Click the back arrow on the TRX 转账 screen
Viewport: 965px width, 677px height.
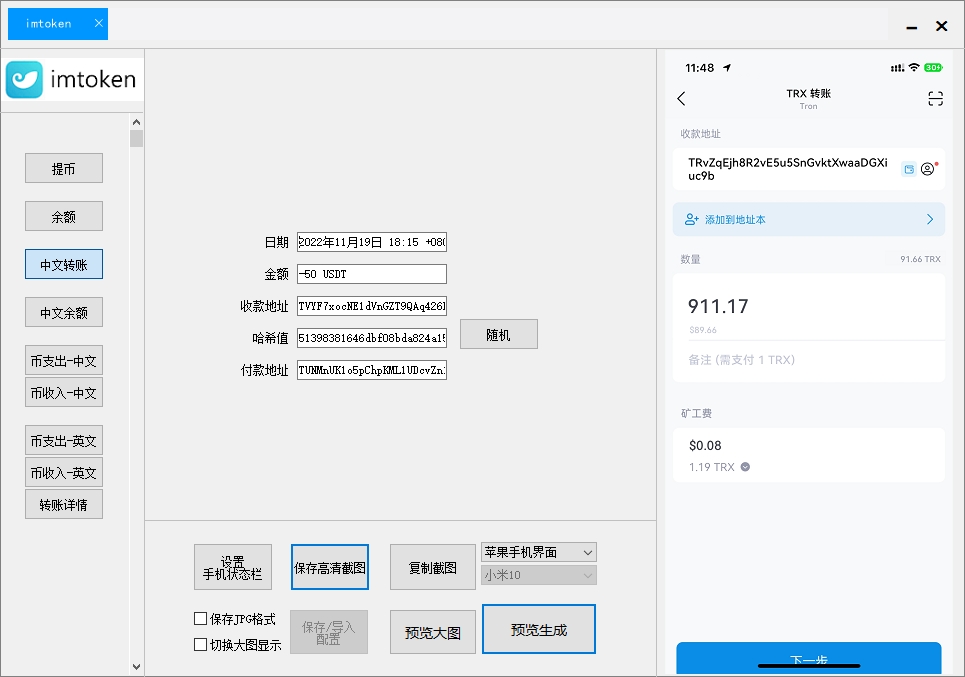coord(682,98)
